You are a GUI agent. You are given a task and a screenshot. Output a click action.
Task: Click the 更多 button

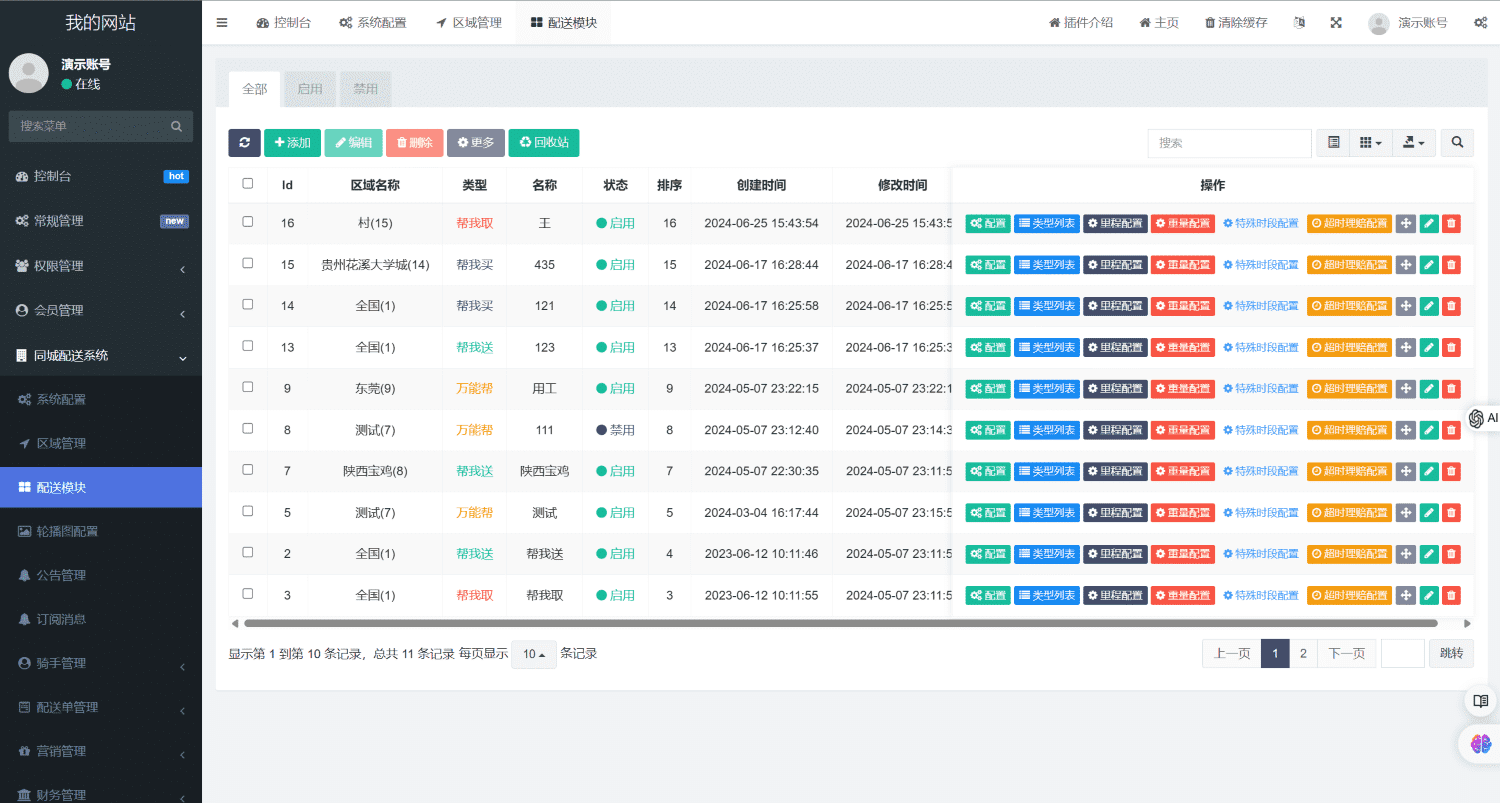[x=476, y=143]
